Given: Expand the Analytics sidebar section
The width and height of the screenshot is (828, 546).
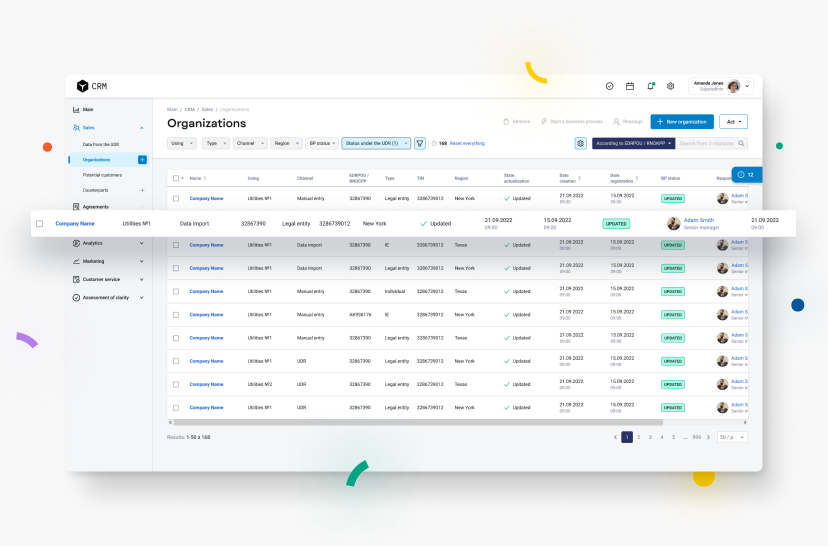Looking at the screenshot, I should click(x=109, y=243).
